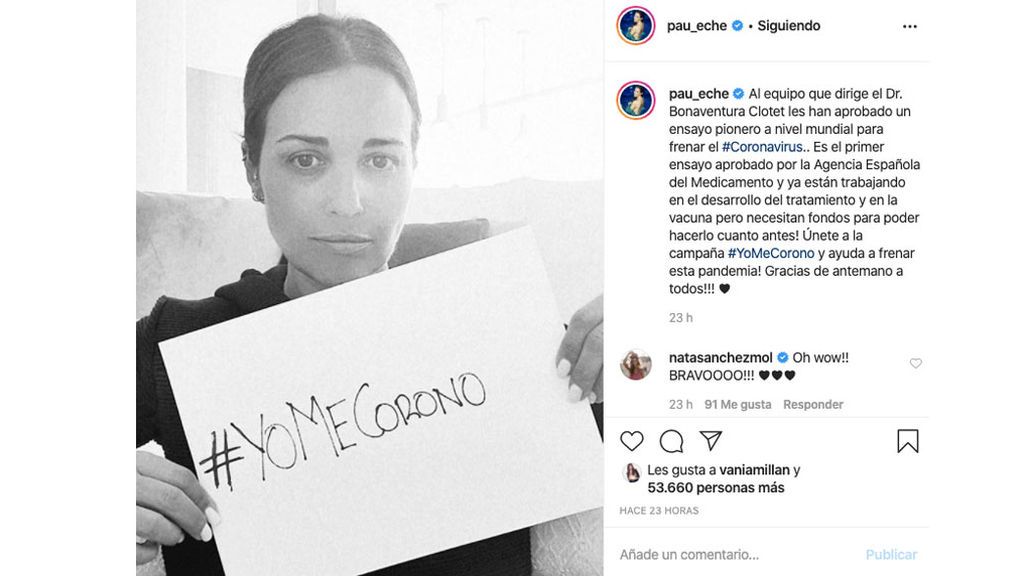Viewport: 1024px width, 576px height.
Task: Open the black-and-white #YoMeCorono photo
Action: coord(370,288)
